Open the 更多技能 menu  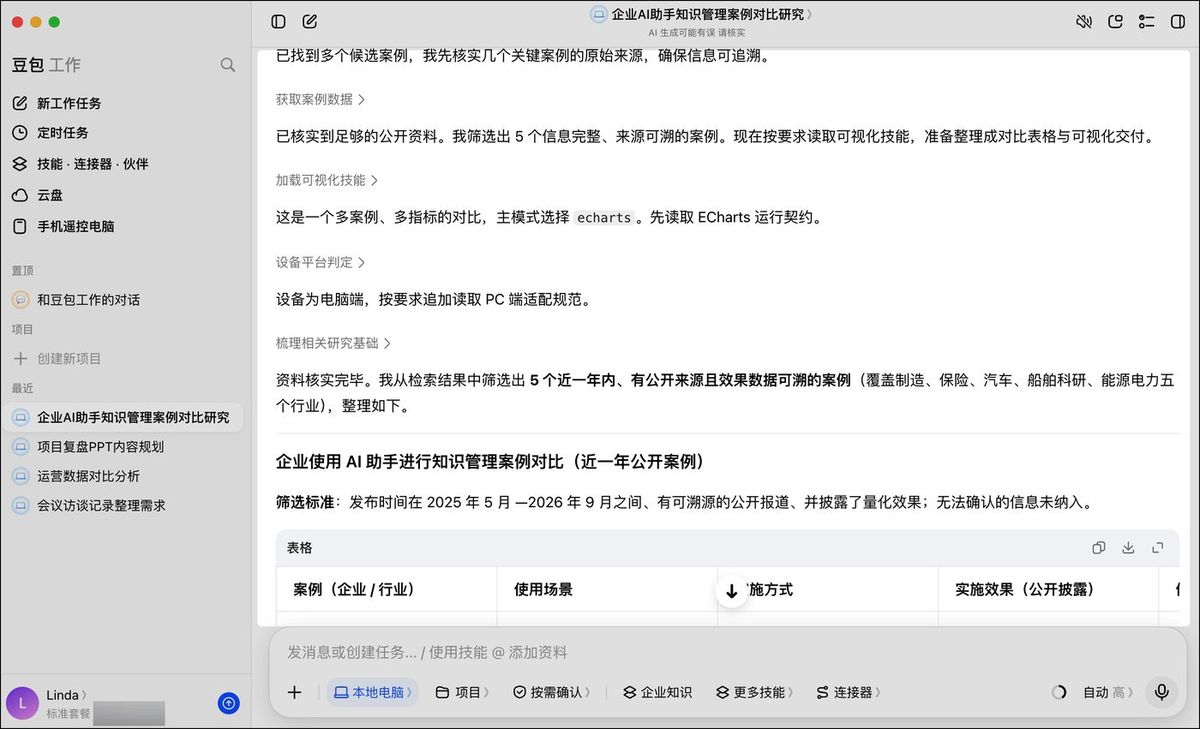click(x=755, y=692)
